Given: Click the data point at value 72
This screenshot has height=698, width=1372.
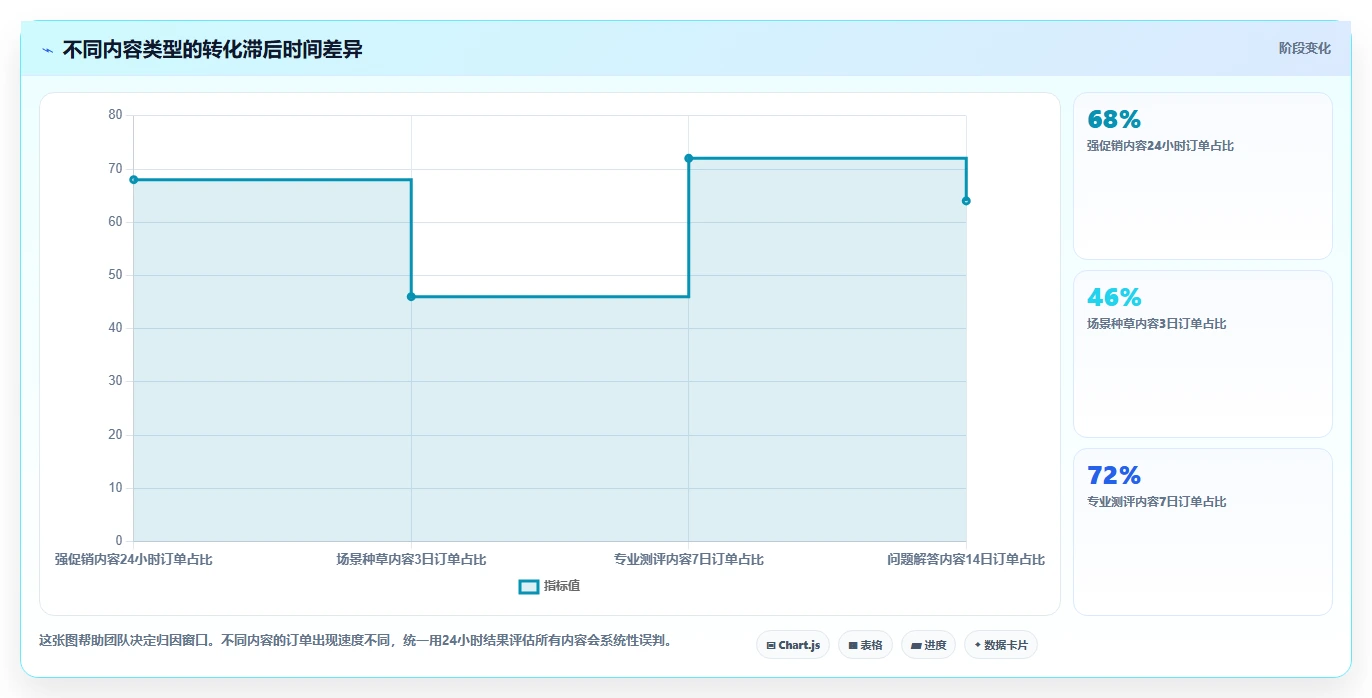Looking at the screenshot, I should (x=688, y=158).
